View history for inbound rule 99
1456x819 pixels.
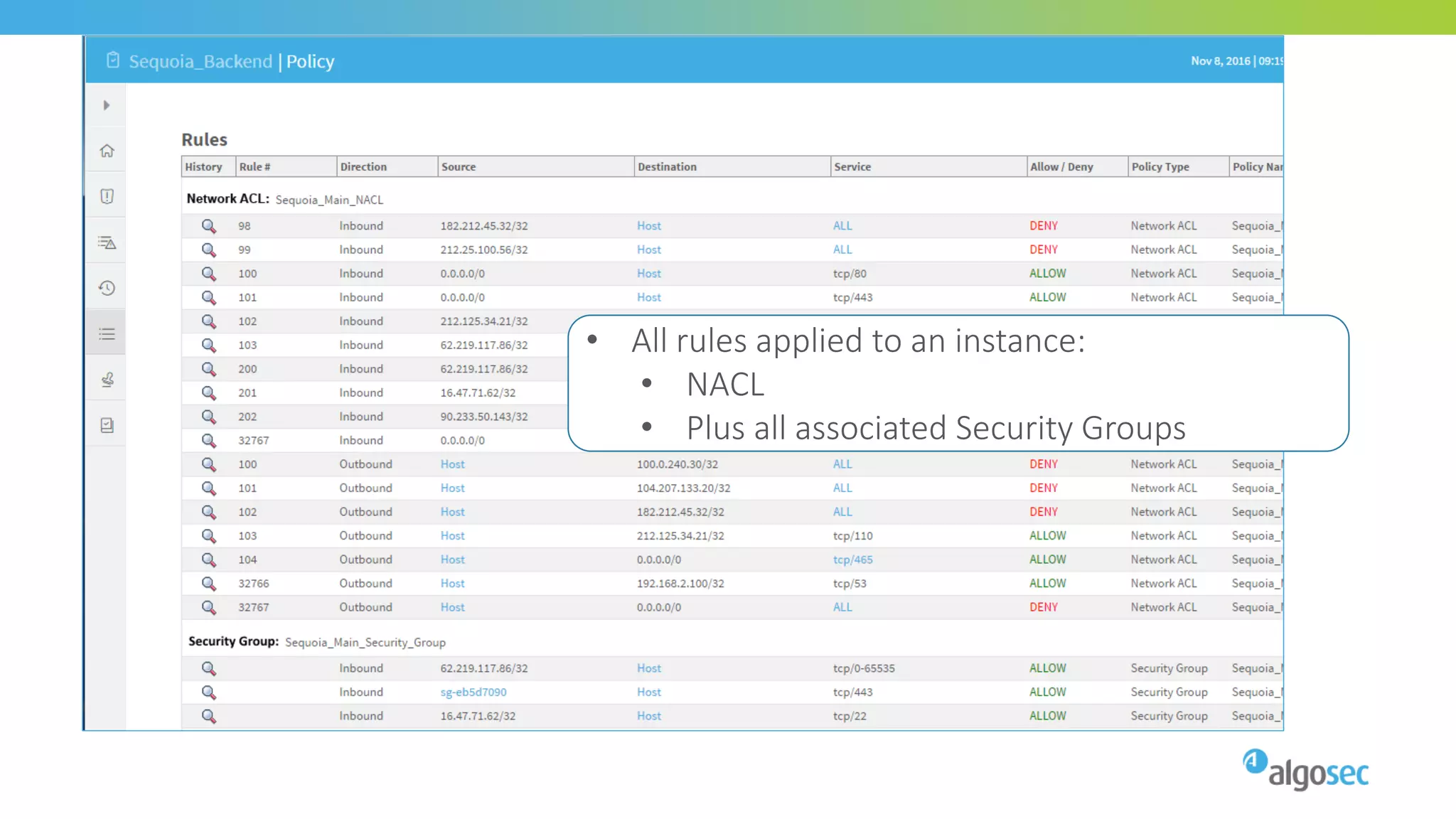point(208,250)
